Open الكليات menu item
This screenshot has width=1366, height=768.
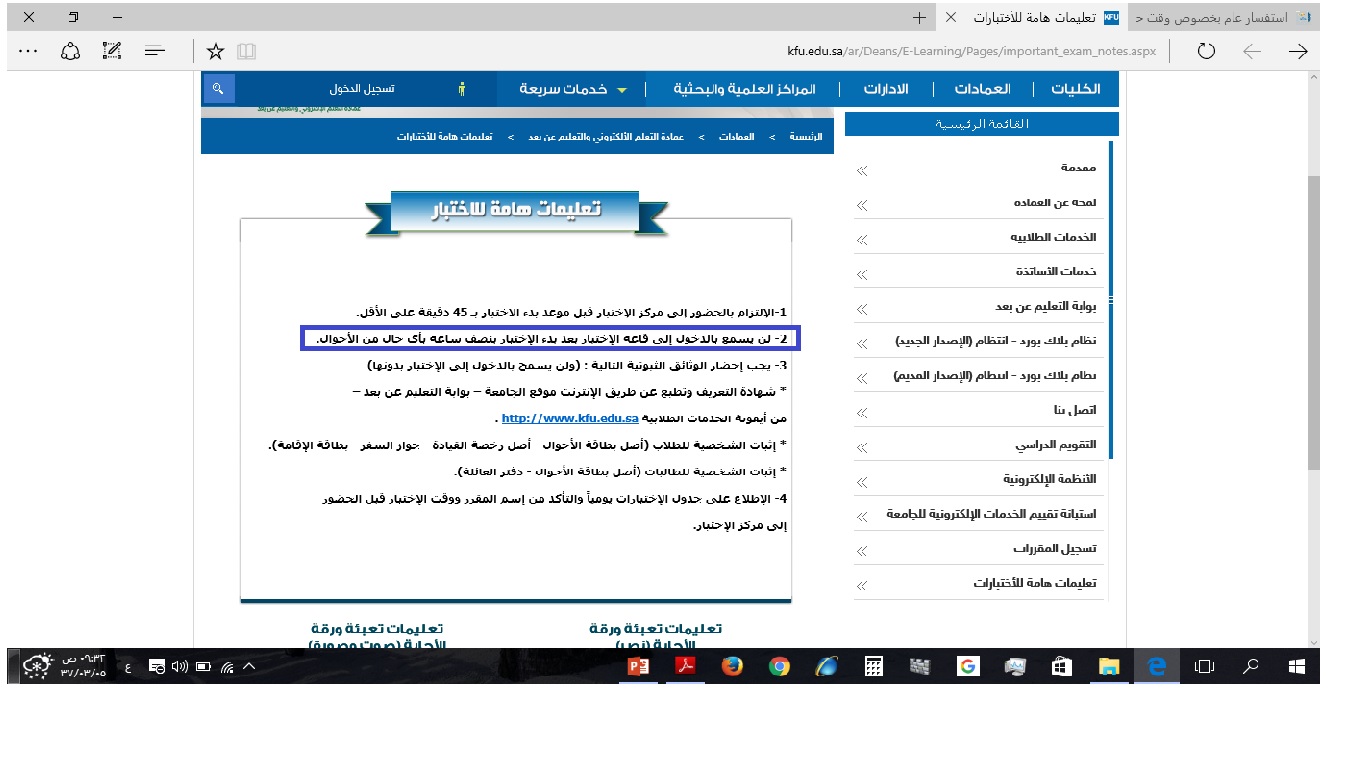[1075, 89]
